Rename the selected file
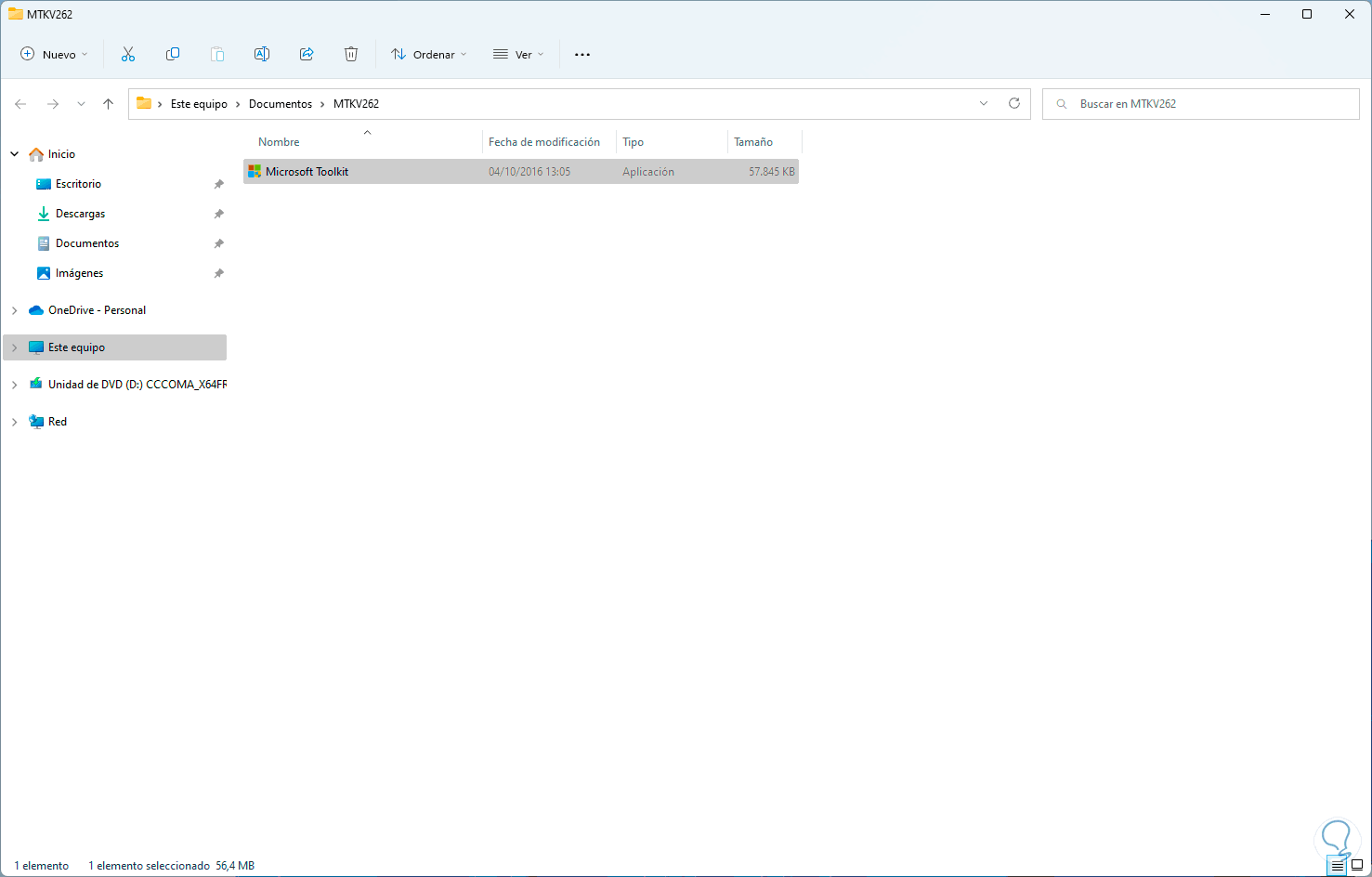 [x=262, y=55]
